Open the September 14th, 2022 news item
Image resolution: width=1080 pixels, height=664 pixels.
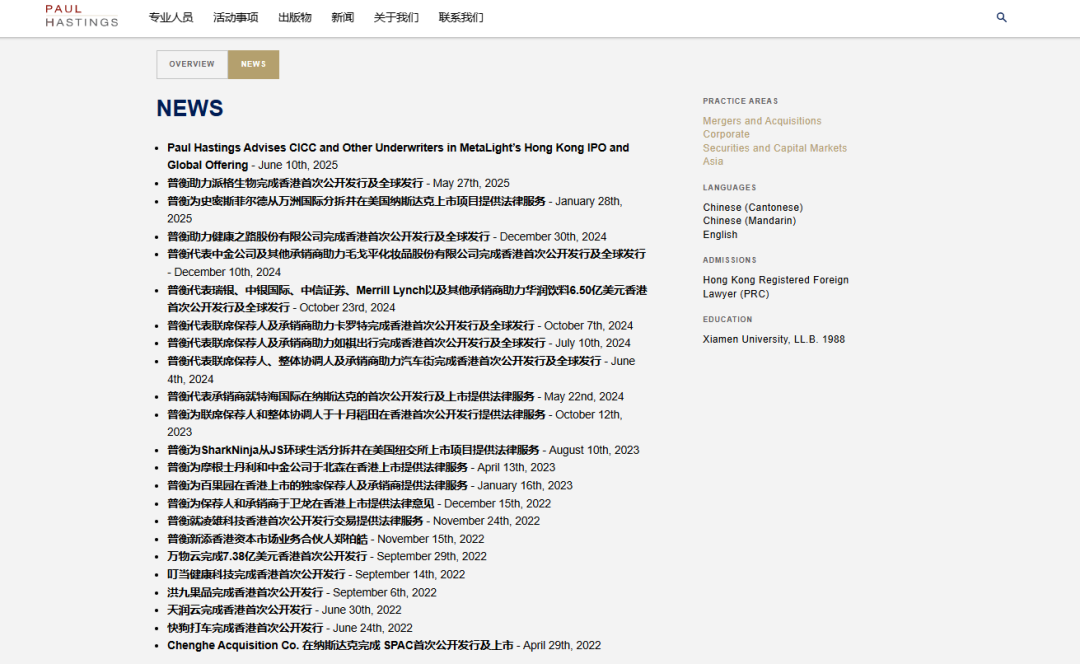point(256,574)
